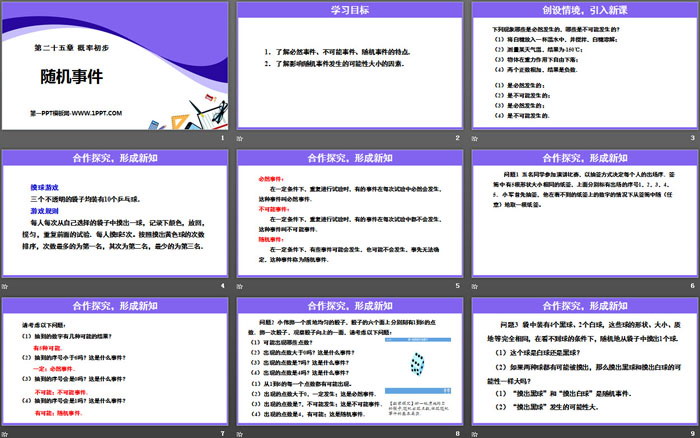The width and height of the screenshot is (700, 438).
Task: Click the animation star icon under slide 6
Action: [x=475, y=286]
